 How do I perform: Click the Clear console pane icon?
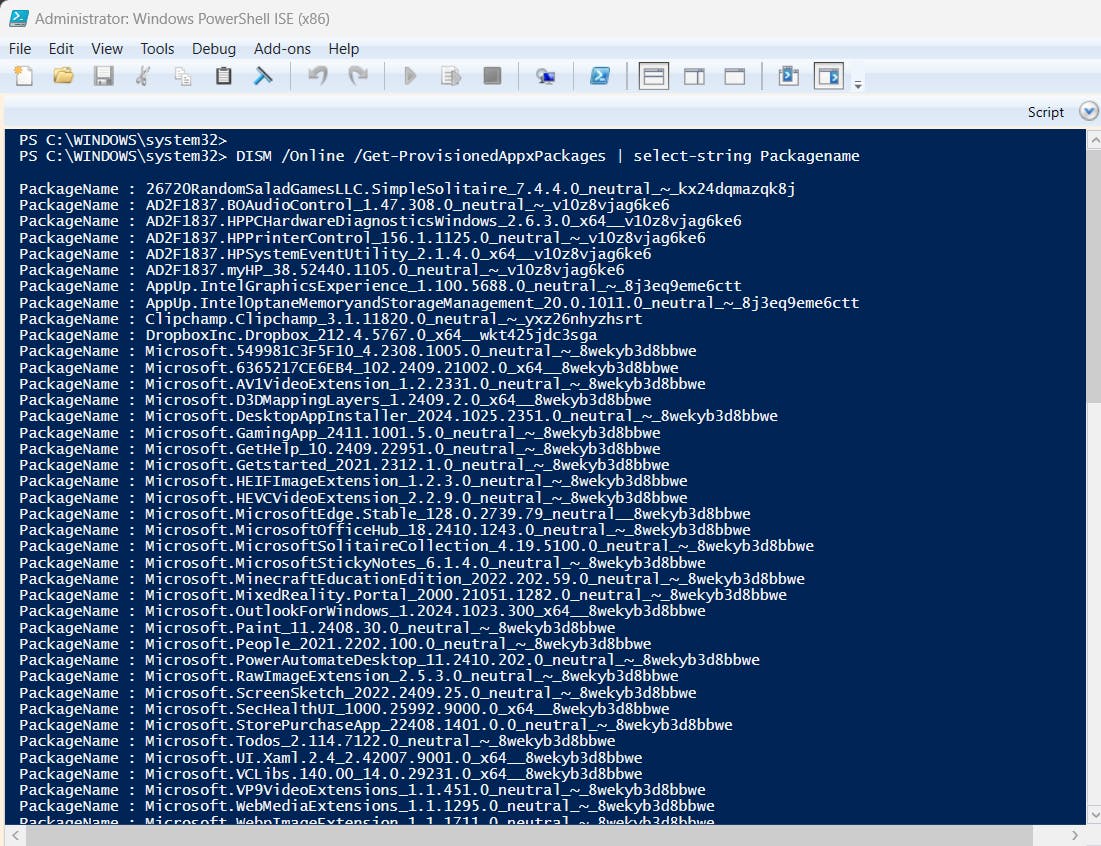coord(263,76)
